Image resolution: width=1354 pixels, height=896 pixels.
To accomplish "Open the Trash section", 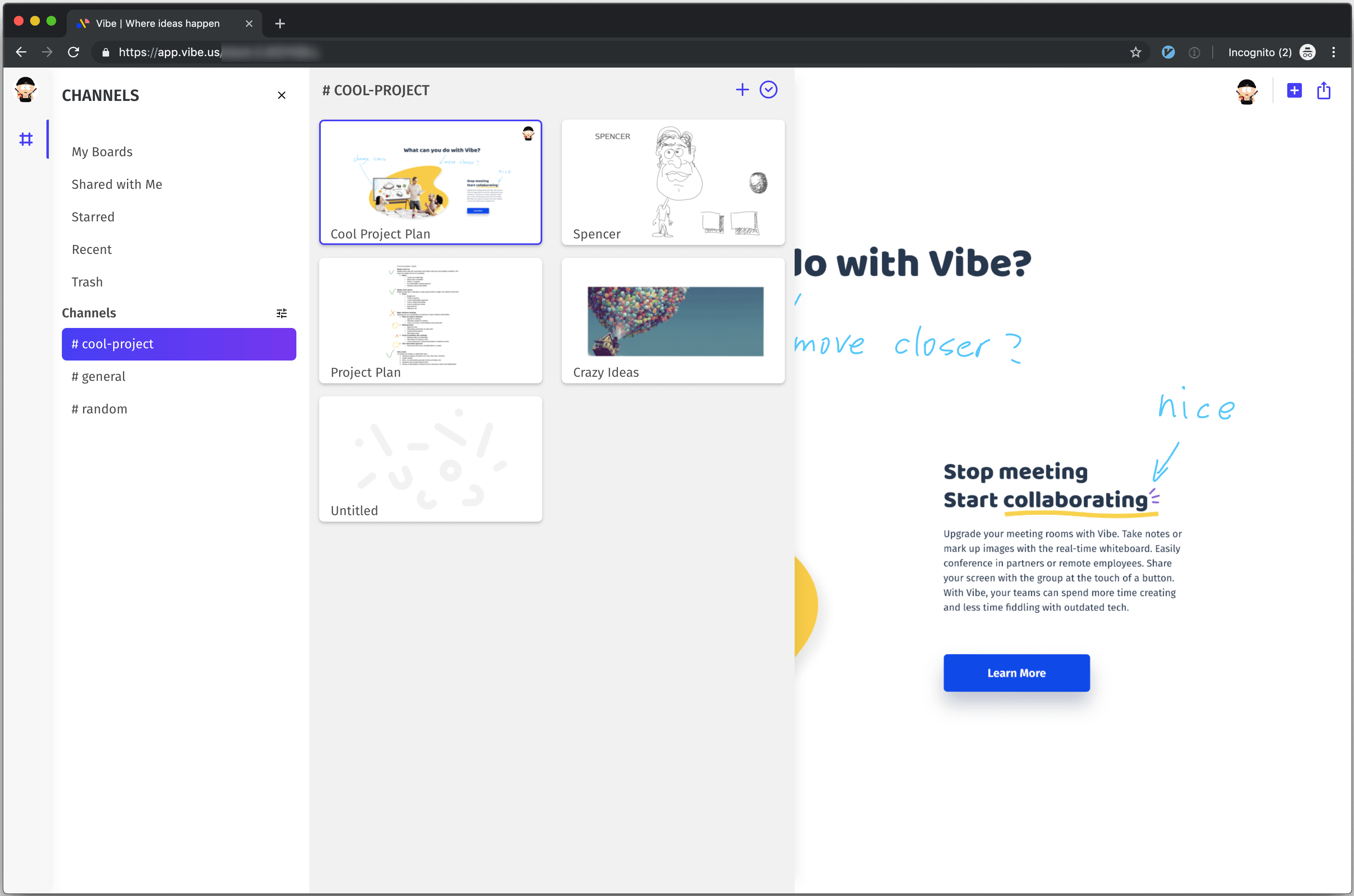I will tap(88, 282).
